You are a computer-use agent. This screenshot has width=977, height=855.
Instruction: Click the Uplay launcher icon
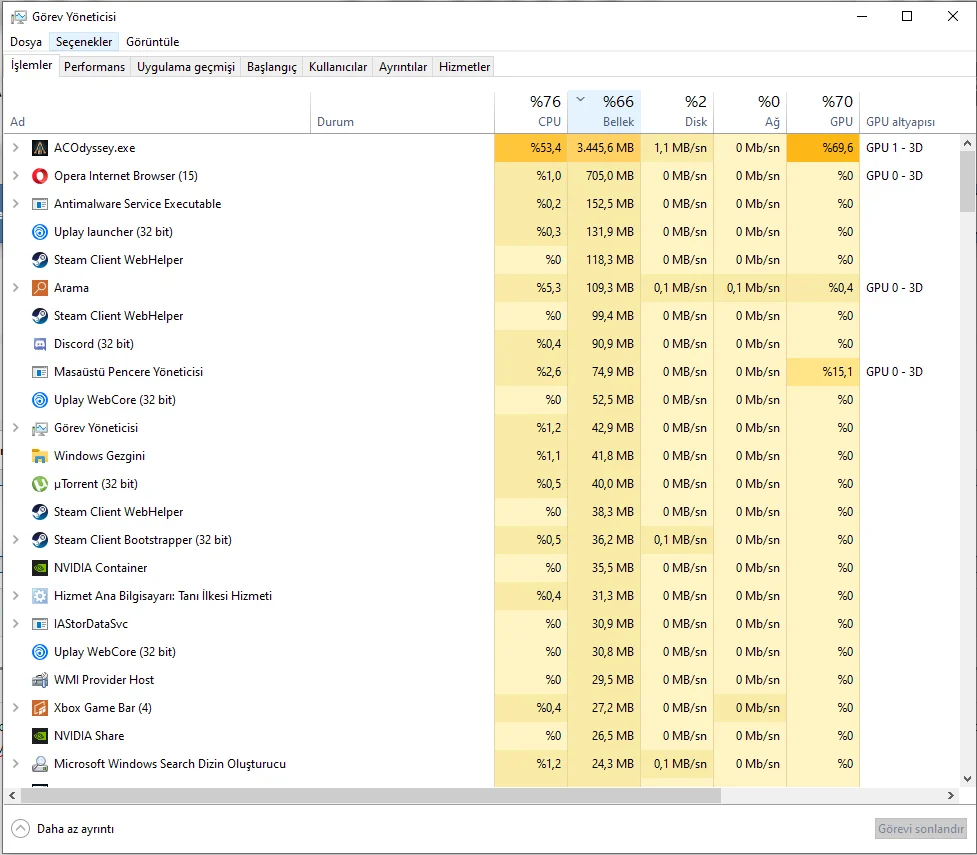(x=40, y=232)
